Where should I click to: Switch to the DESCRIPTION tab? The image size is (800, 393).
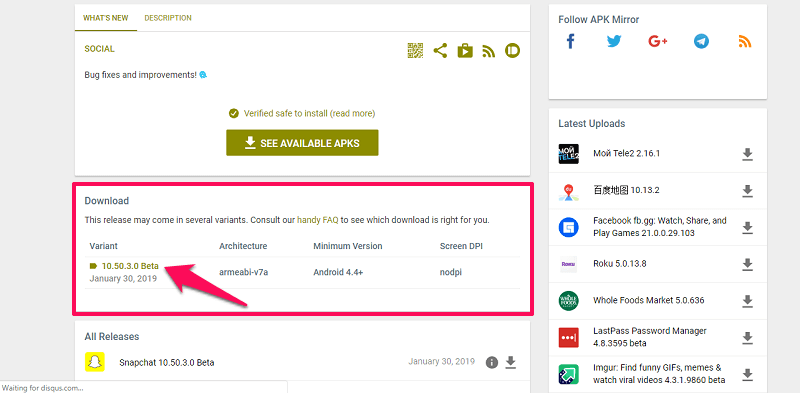tap(168, 18)
